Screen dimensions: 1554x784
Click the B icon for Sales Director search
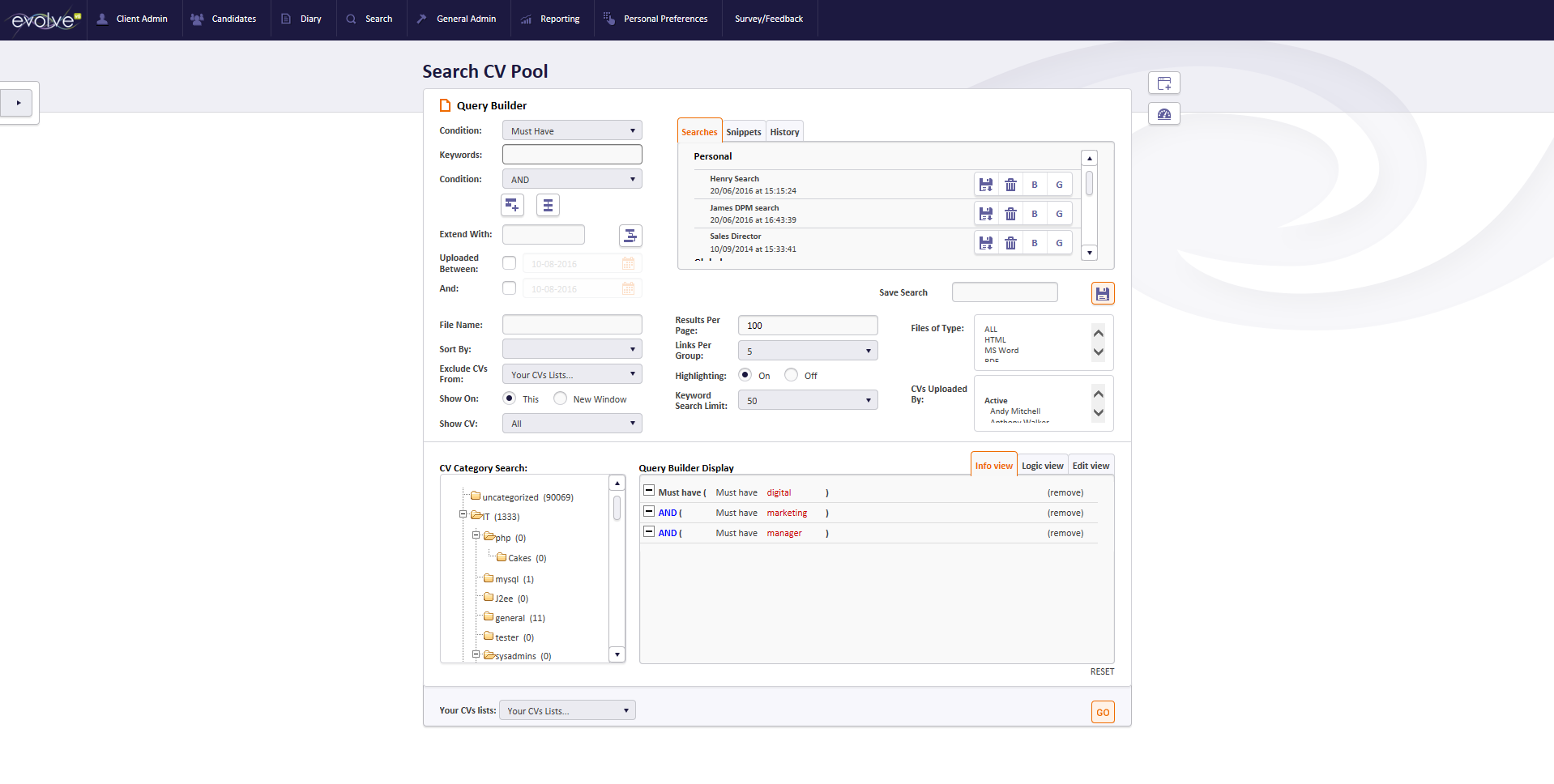[x=1035, y=242]
